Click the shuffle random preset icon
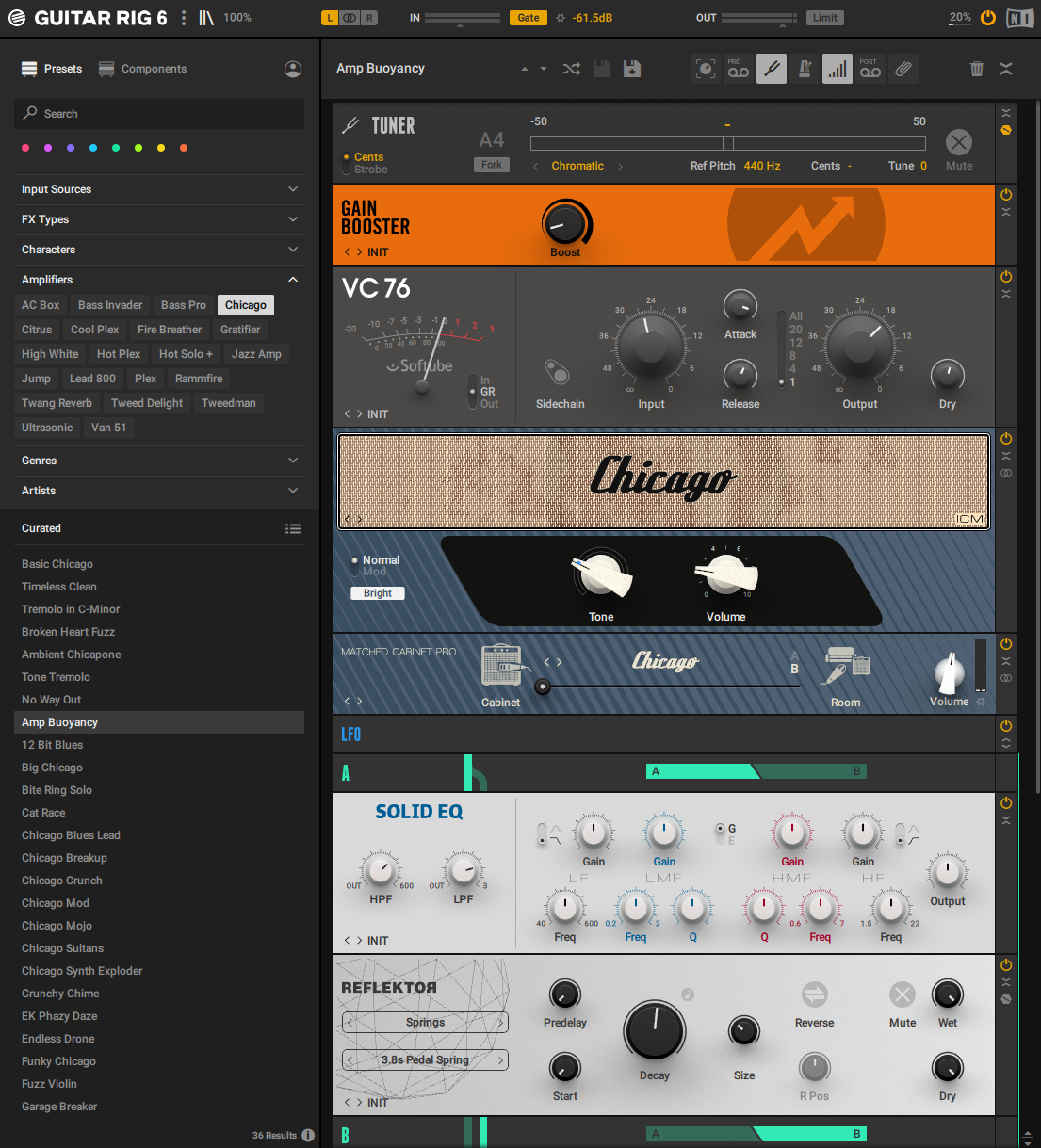 pos(571,69)
